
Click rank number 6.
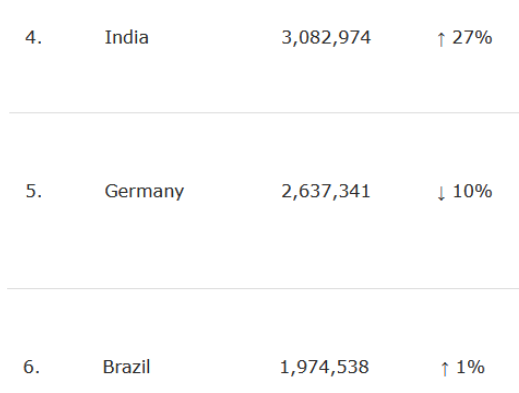click(x=31, y=367)
